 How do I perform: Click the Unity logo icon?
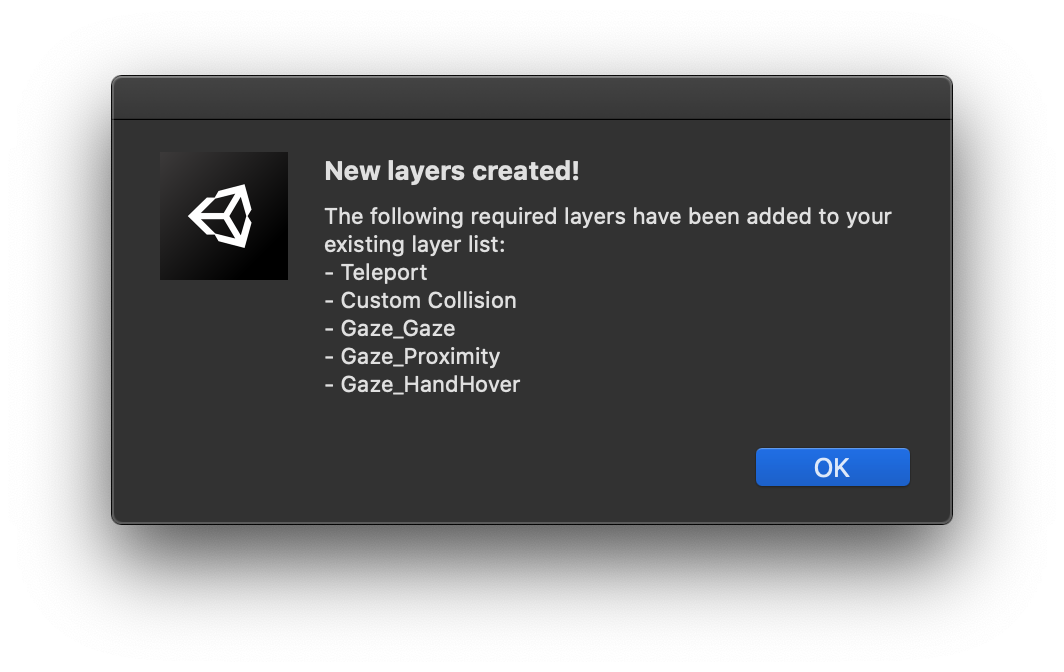224,216
